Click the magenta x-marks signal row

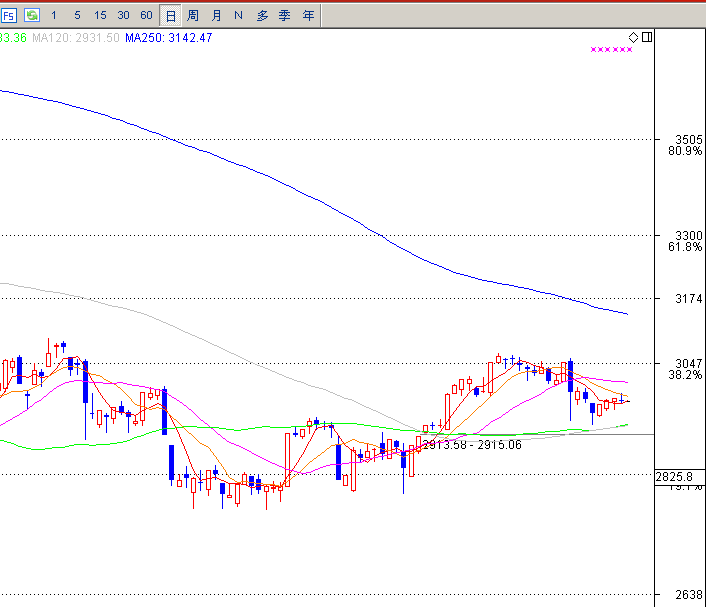point(611,50)
